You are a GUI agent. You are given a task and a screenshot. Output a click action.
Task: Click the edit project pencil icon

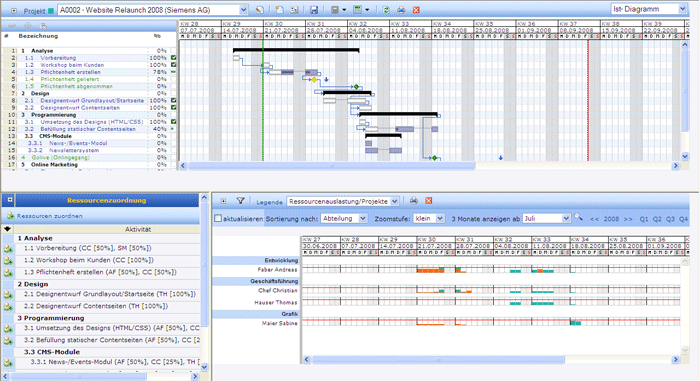259,10
